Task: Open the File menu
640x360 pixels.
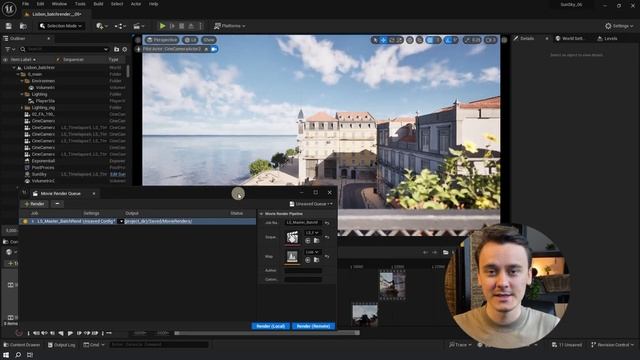Action: click(x=25, y=4)
